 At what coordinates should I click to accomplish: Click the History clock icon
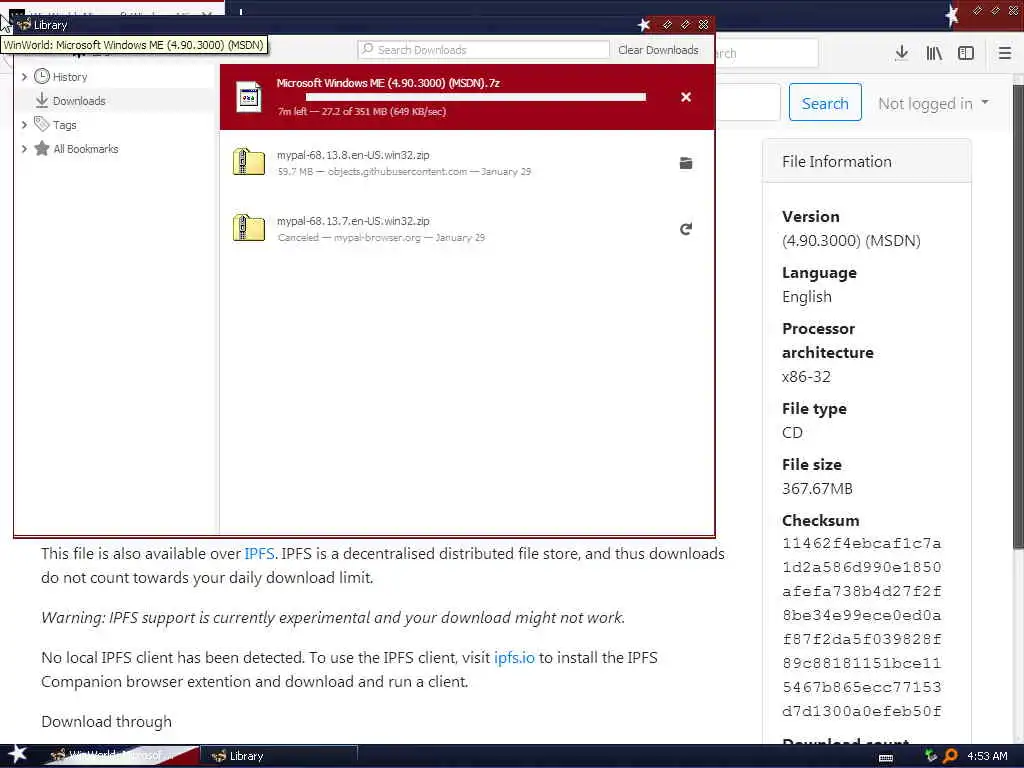tap(42, 76)
